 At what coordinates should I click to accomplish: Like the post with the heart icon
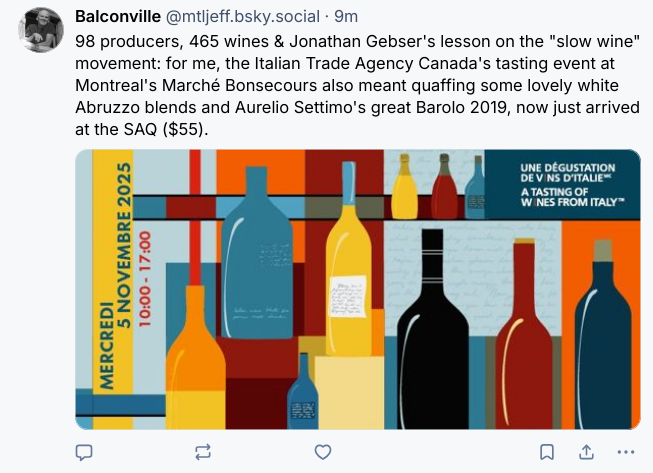click(323, 452)
